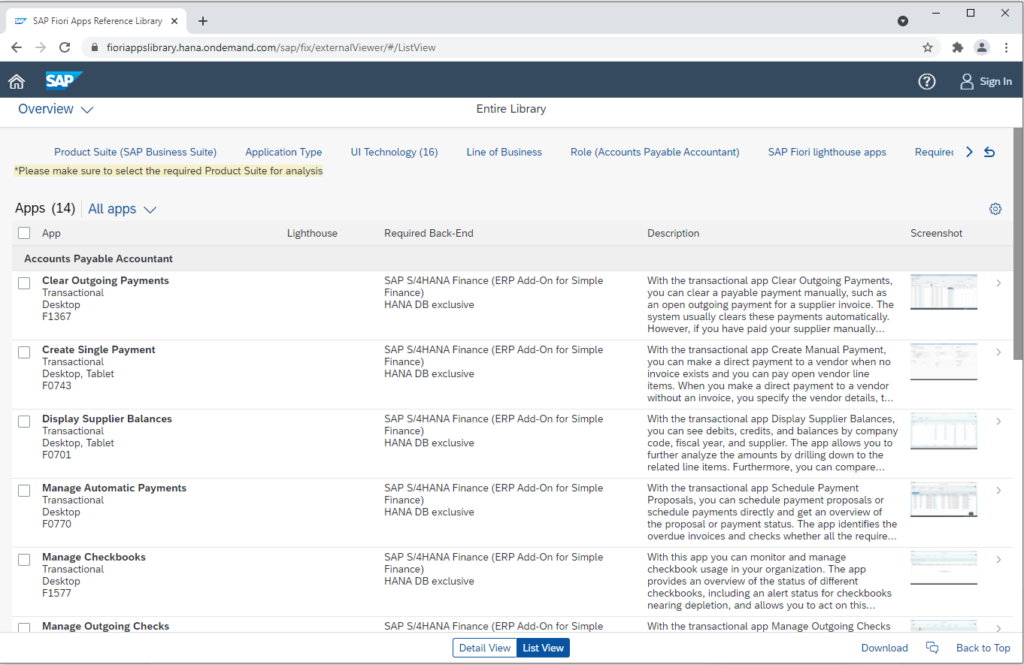Open Create Single Payment screenshot thumbnail
The height and width of the screenshot is (665, 1024).
[944, 361]
